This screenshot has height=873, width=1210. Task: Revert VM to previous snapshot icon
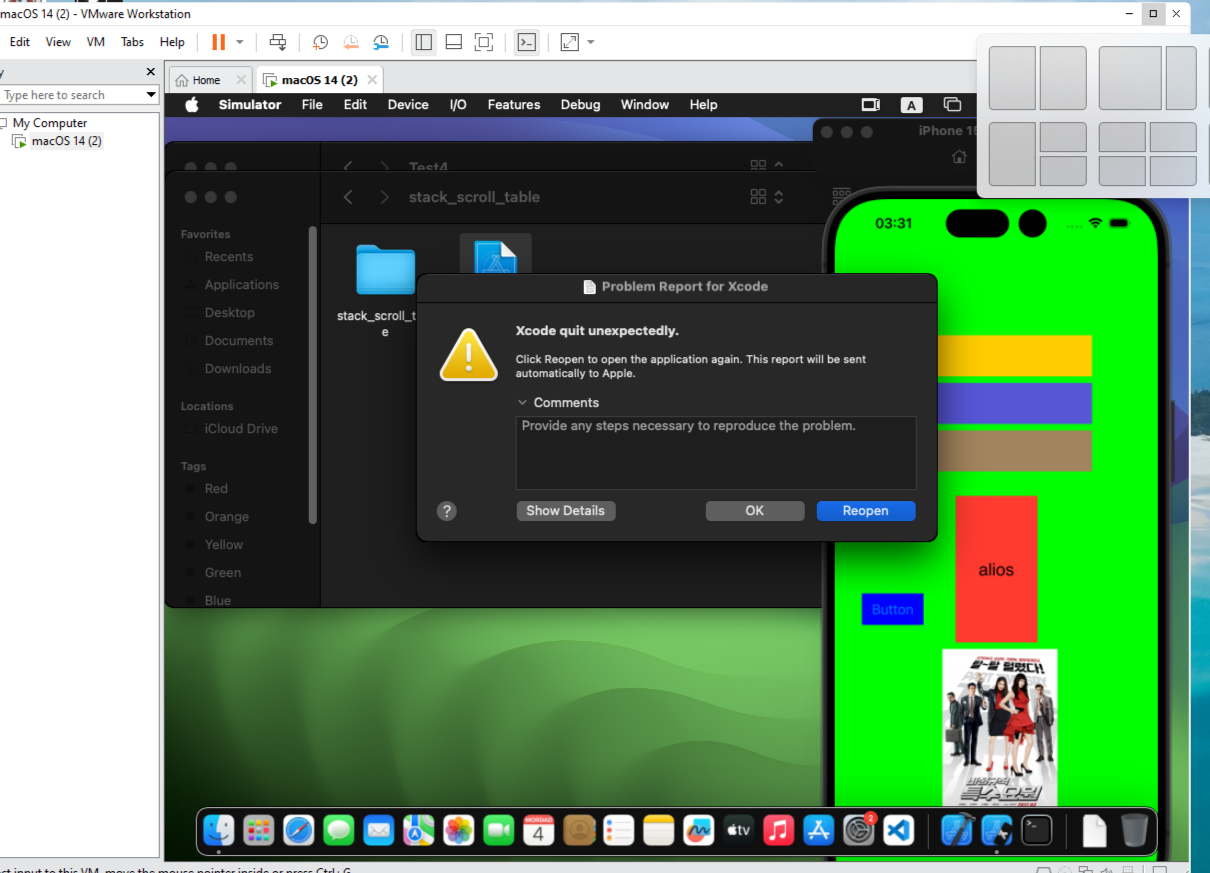351,42
